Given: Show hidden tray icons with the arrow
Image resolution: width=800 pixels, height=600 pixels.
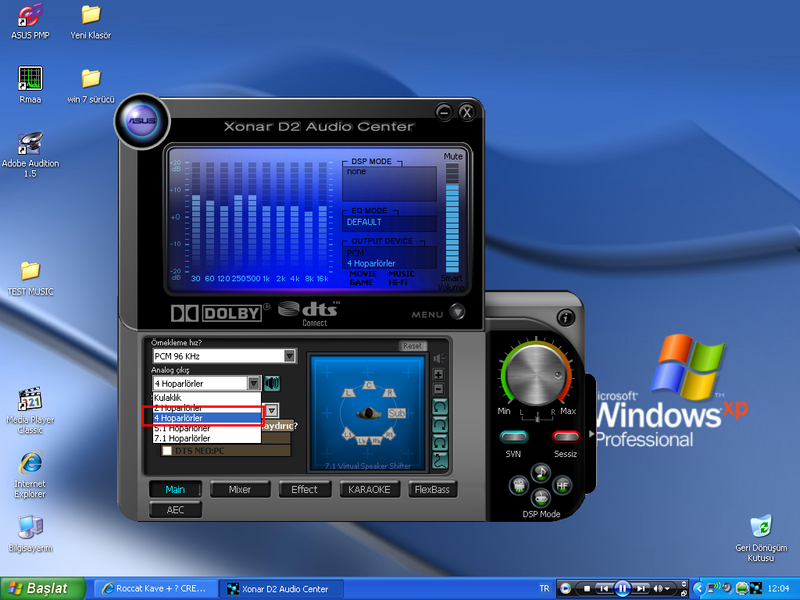Looking at the screenshot, I should click(698, 589).
